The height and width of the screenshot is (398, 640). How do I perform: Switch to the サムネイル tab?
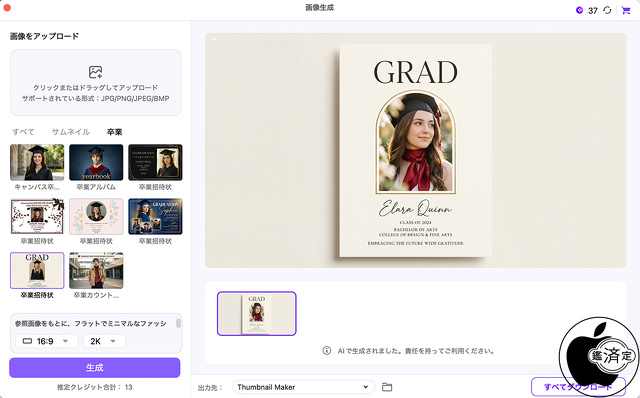point(71,132)
